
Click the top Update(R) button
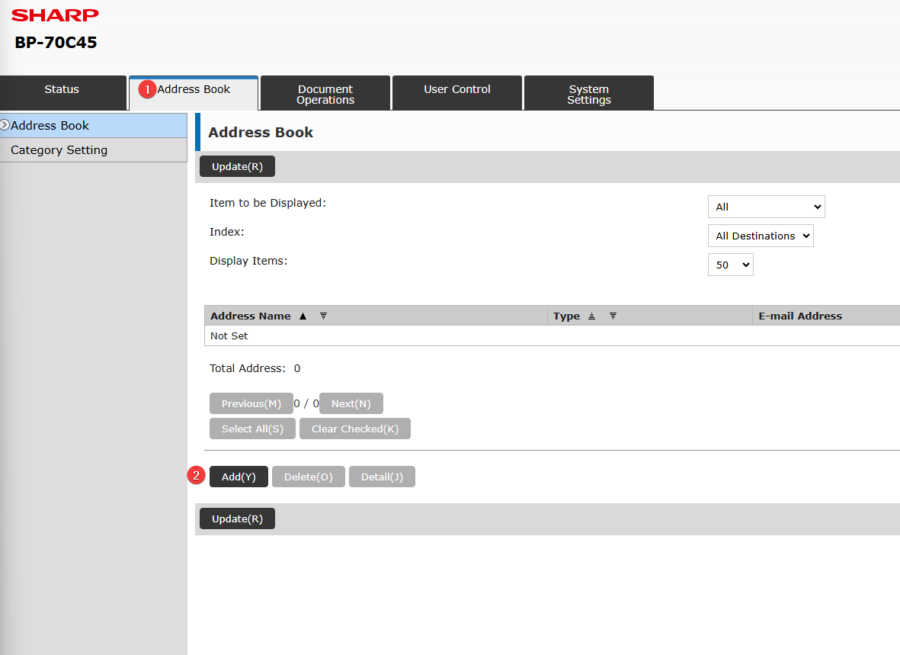click(x=237, y=167)
